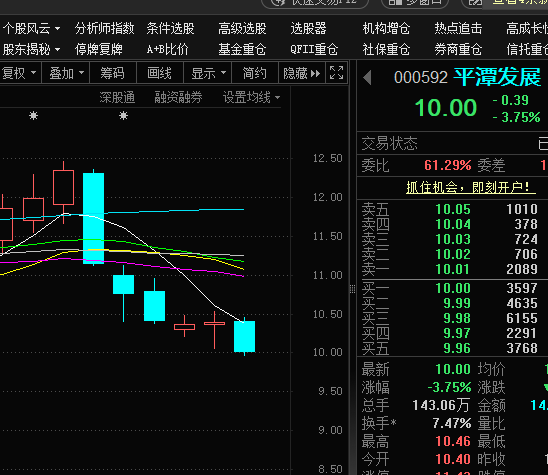Click the 委比 value 61.29%

tap(448, 165)
